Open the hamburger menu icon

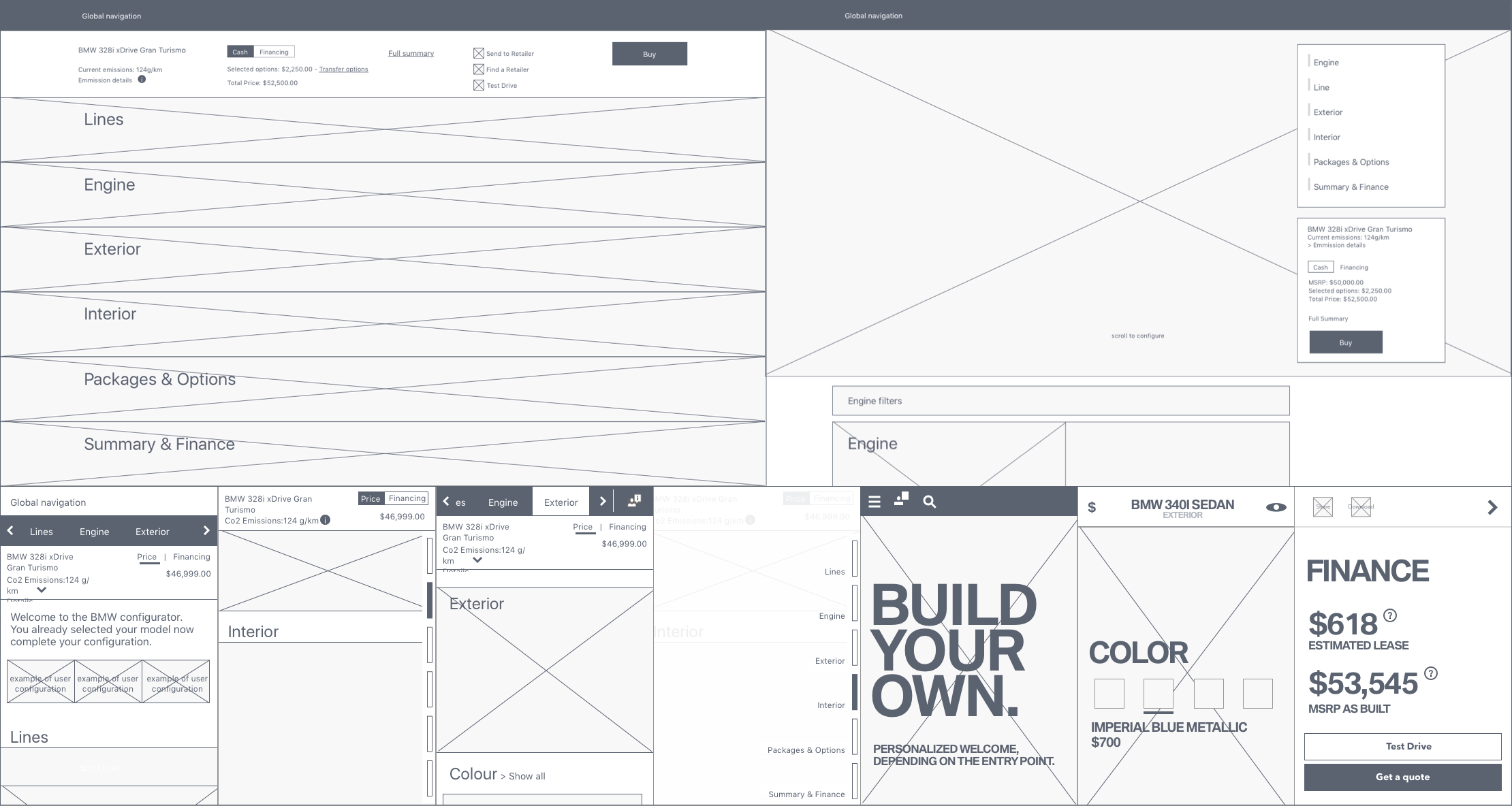[875, 502]
